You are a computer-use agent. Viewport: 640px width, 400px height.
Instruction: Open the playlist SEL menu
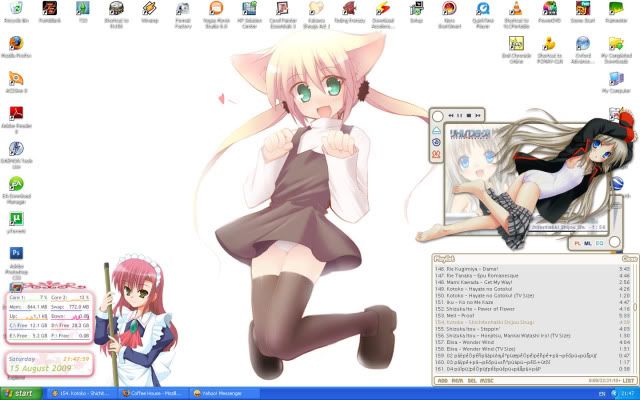coord(470,382)
